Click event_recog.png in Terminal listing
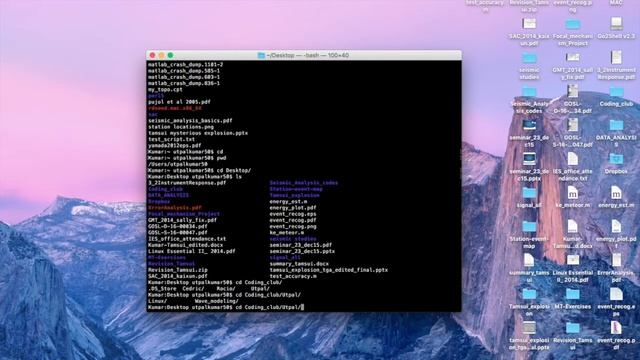 (x=293, y=226)
